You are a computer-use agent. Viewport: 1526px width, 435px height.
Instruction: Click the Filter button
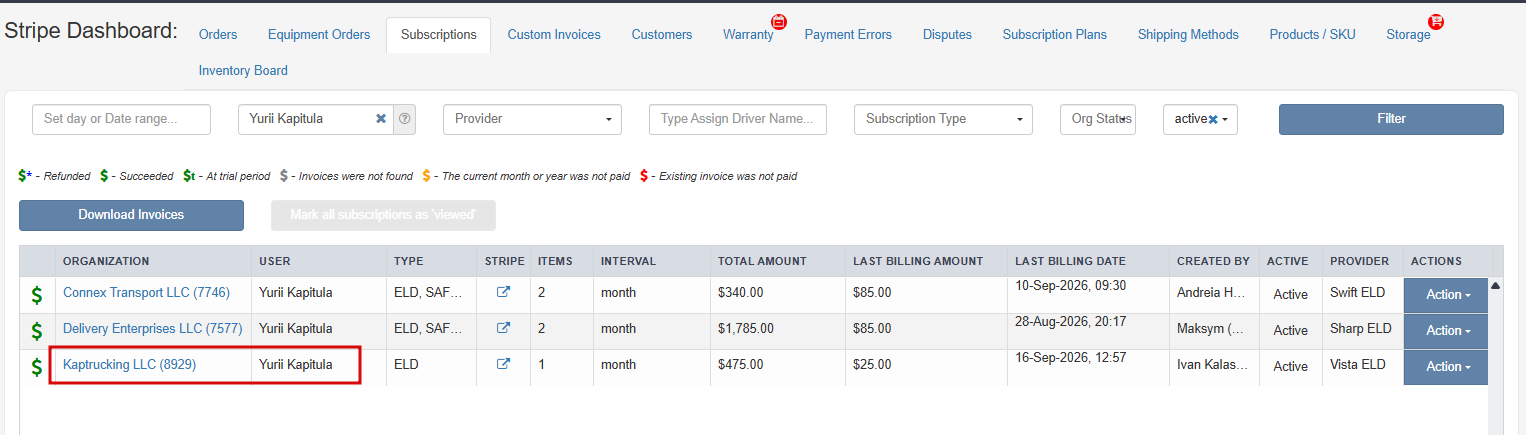pos(1391,119)
